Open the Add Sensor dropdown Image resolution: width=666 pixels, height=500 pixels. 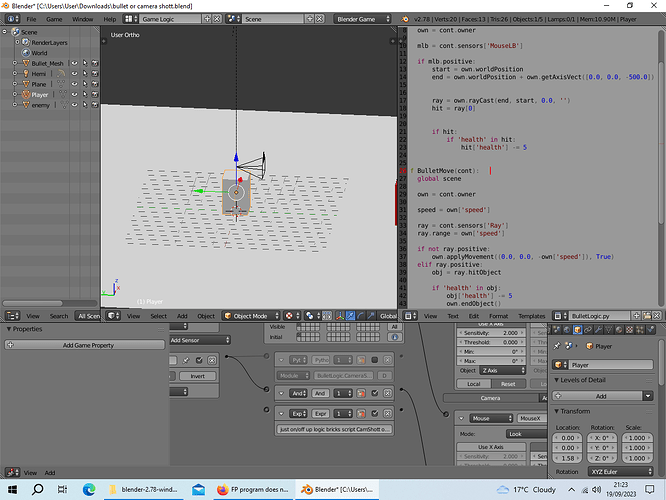(x=200, y=340)
